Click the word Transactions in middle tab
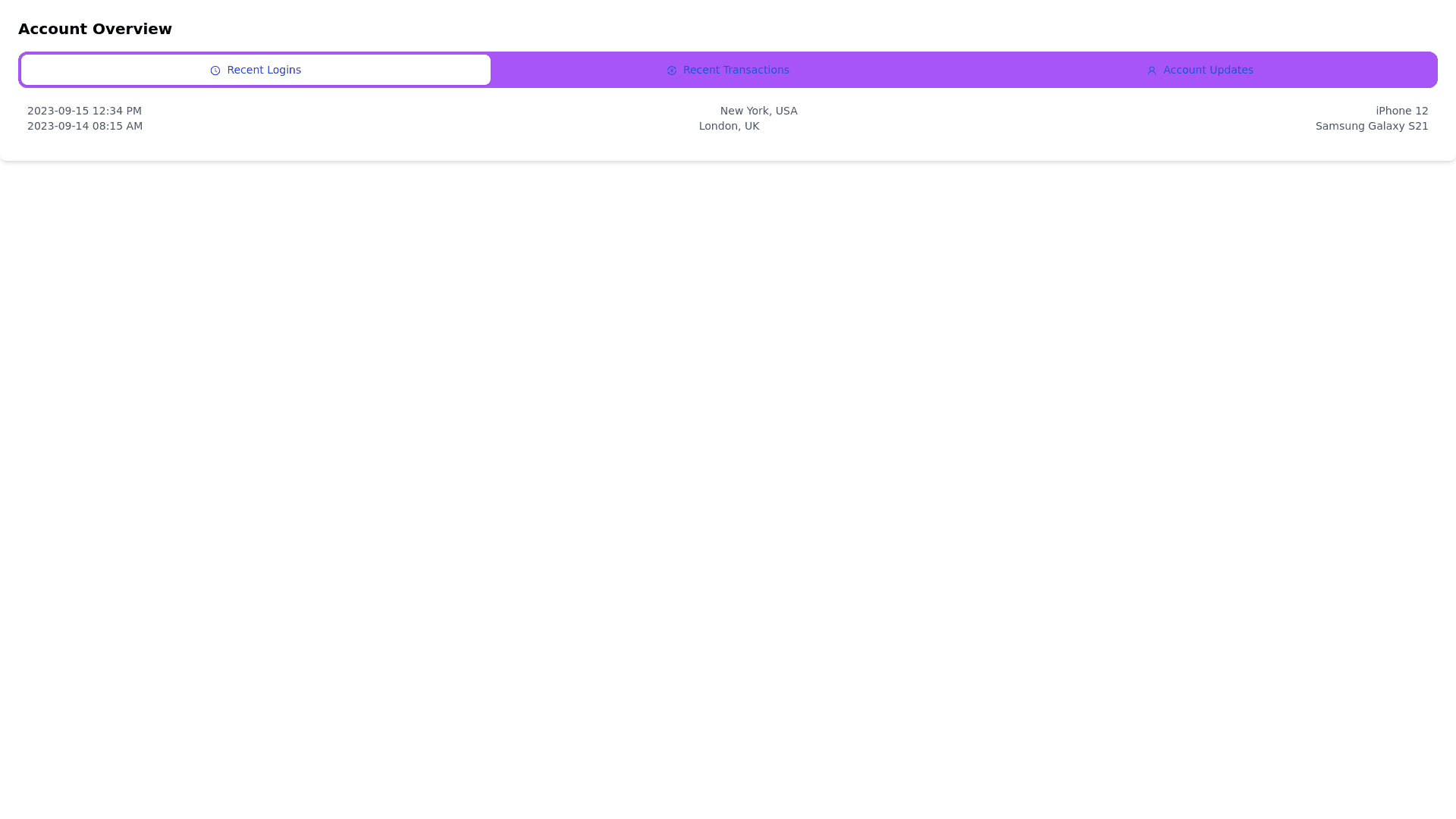The image size is (1456, 819). pos(755,70)
